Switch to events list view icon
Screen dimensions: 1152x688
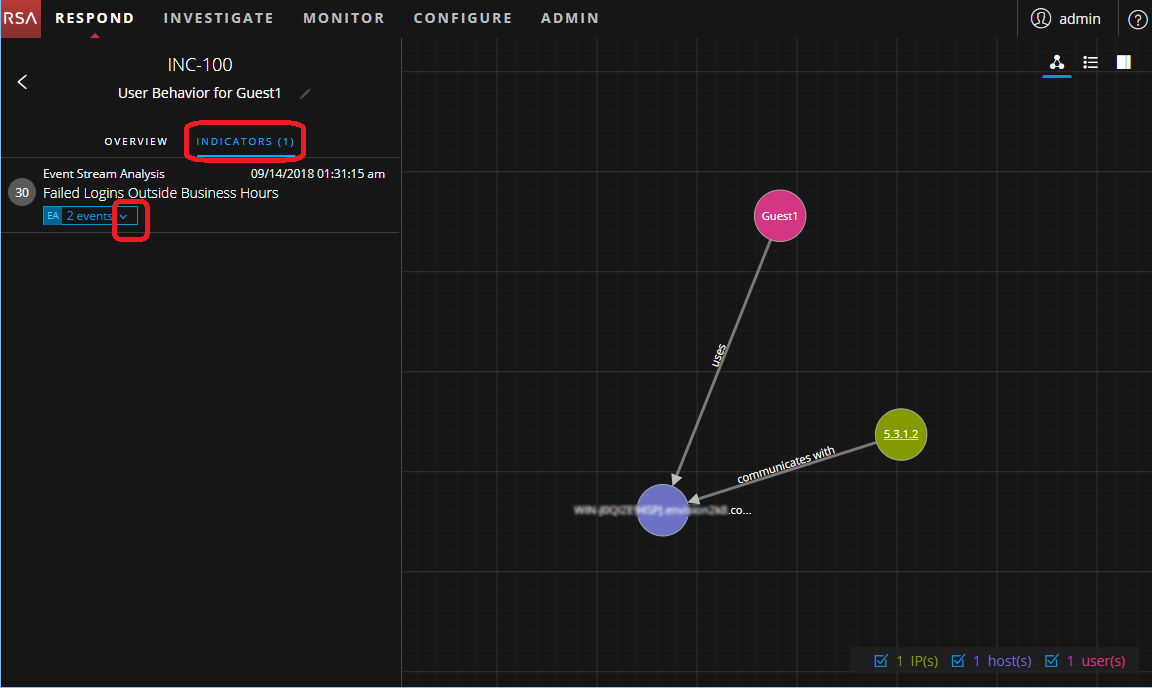coord(1091,62)
